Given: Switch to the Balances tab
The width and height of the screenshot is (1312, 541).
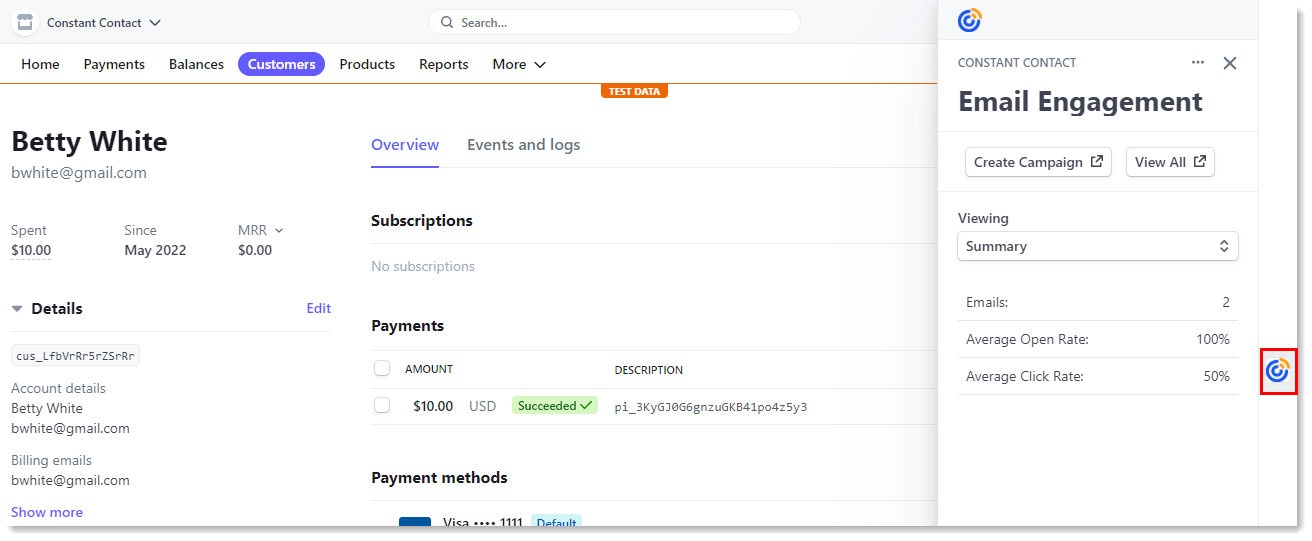Looking at the screenshot, I should [196, 64].
